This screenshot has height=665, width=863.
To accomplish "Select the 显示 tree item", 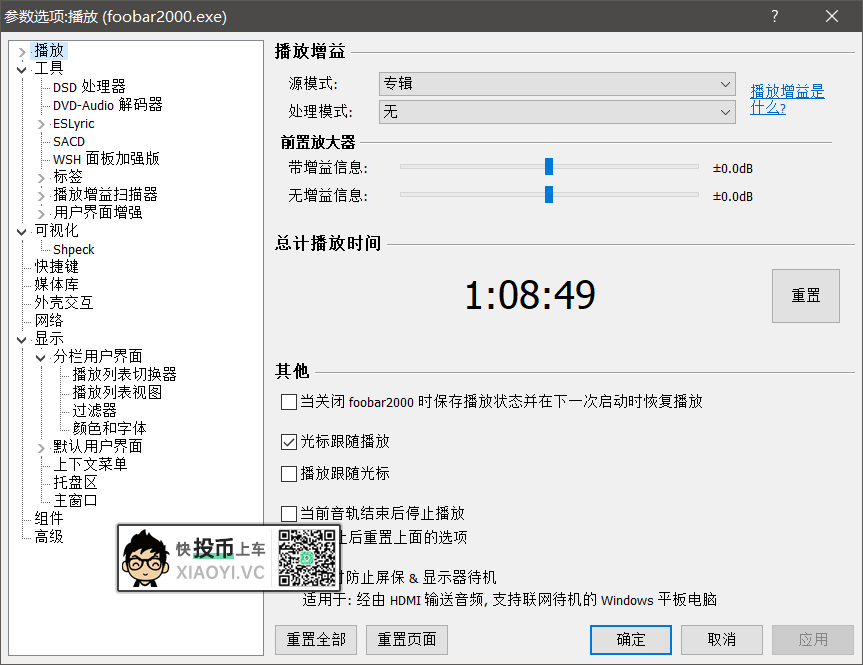I will [x=49, y=339].
